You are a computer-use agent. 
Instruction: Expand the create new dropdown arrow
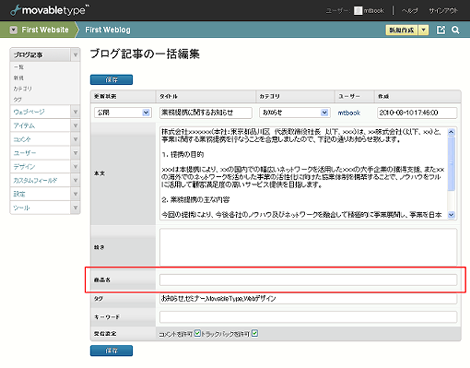(423, 30)
